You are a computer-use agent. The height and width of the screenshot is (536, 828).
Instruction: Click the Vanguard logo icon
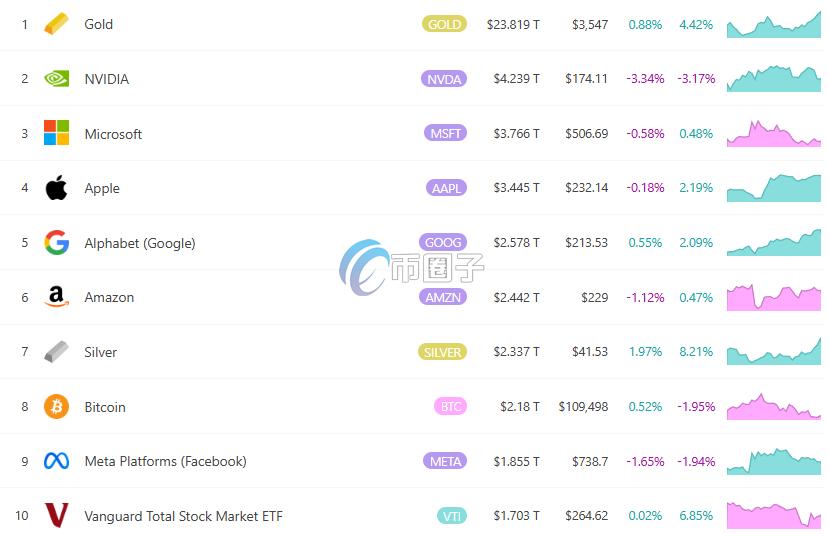tap(57, 516)
